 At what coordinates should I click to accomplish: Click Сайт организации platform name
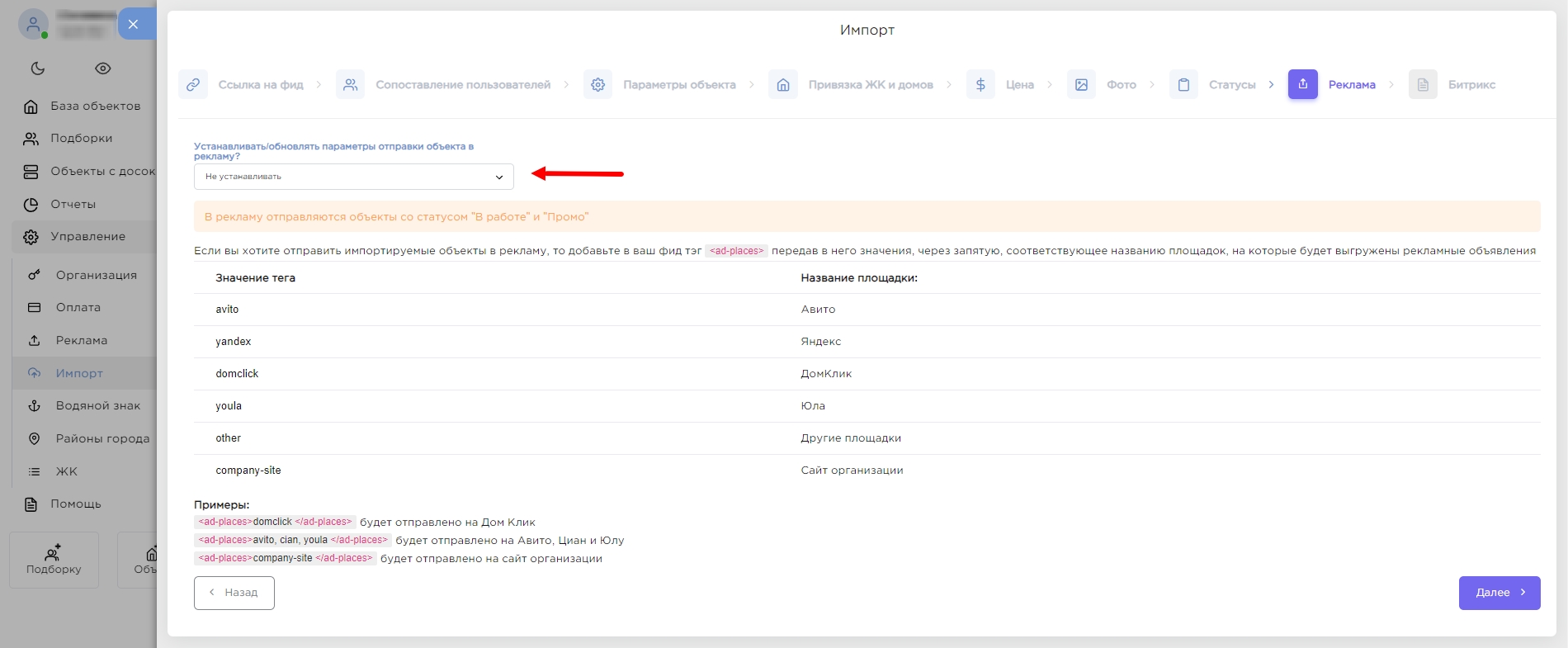[x=852, y=471]
